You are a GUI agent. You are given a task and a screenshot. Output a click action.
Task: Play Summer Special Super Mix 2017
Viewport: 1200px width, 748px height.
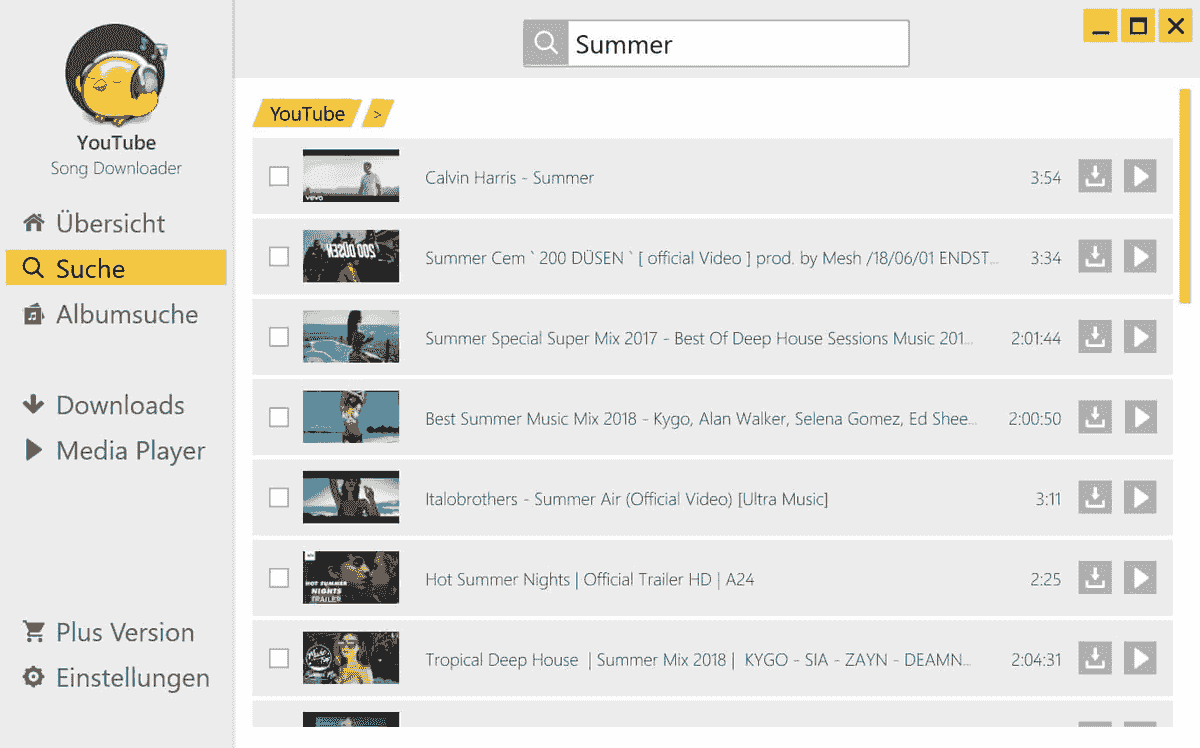click(x=1140, y=337)
